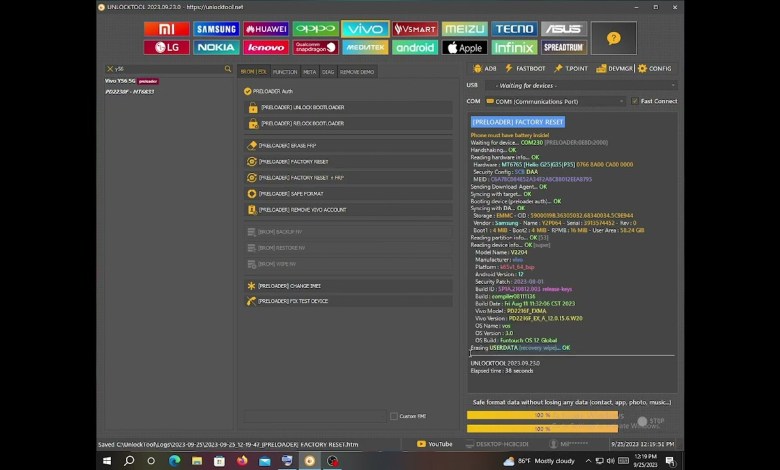This screenshot has height=470, width=780.
Task: Run PRELOADER Unlock Bootloader
Action: click(348, 107)
